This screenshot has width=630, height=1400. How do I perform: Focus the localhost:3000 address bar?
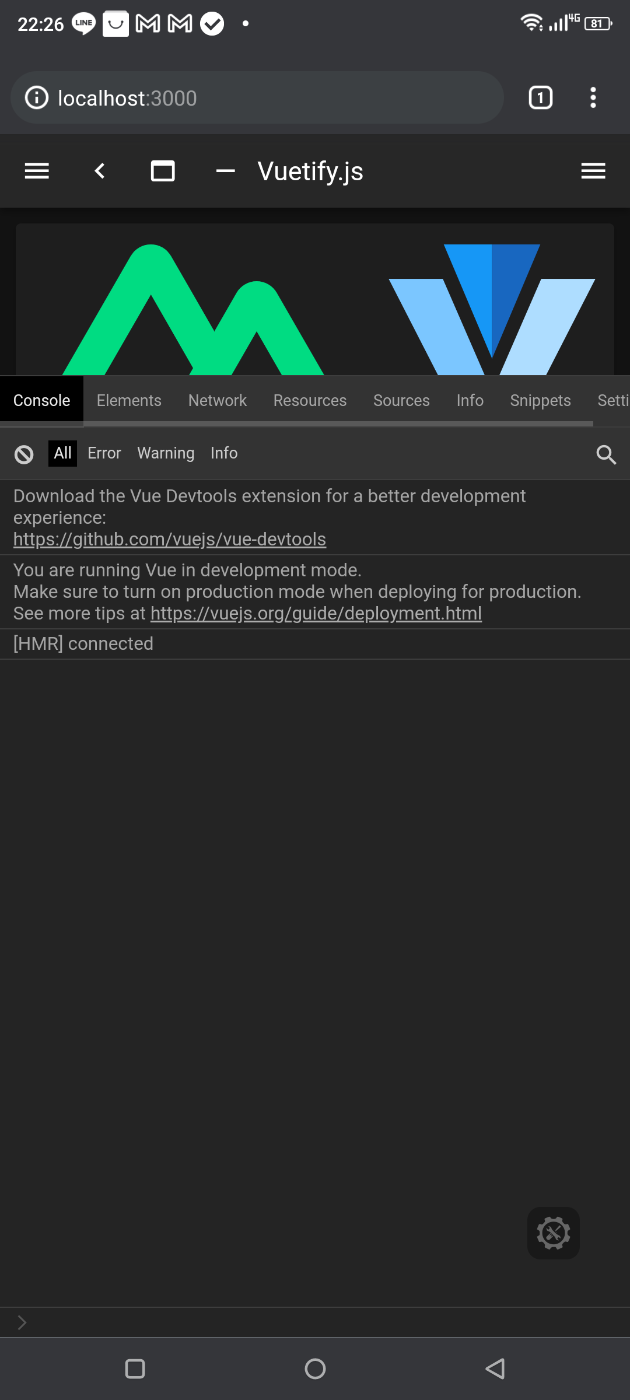[x=257, y=98]
